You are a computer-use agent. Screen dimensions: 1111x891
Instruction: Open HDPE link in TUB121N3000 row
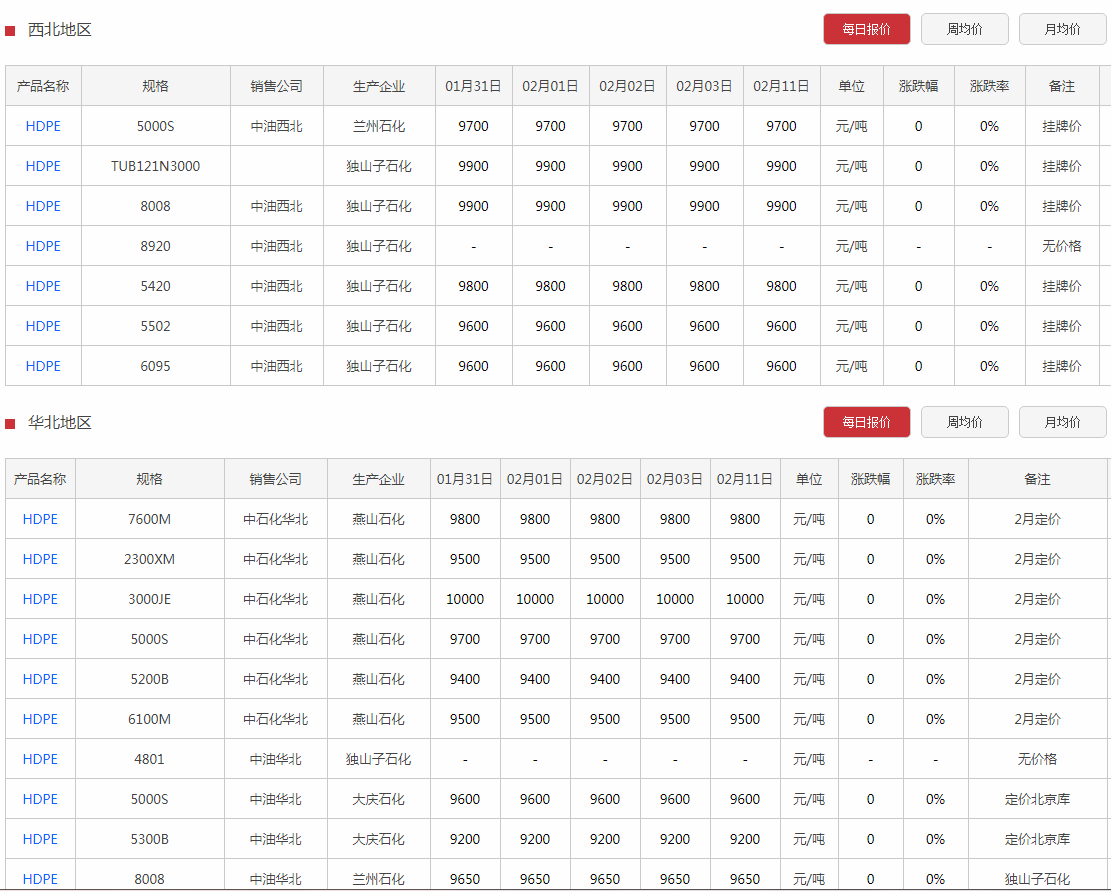pyautogui.click(x=43, y=166)
